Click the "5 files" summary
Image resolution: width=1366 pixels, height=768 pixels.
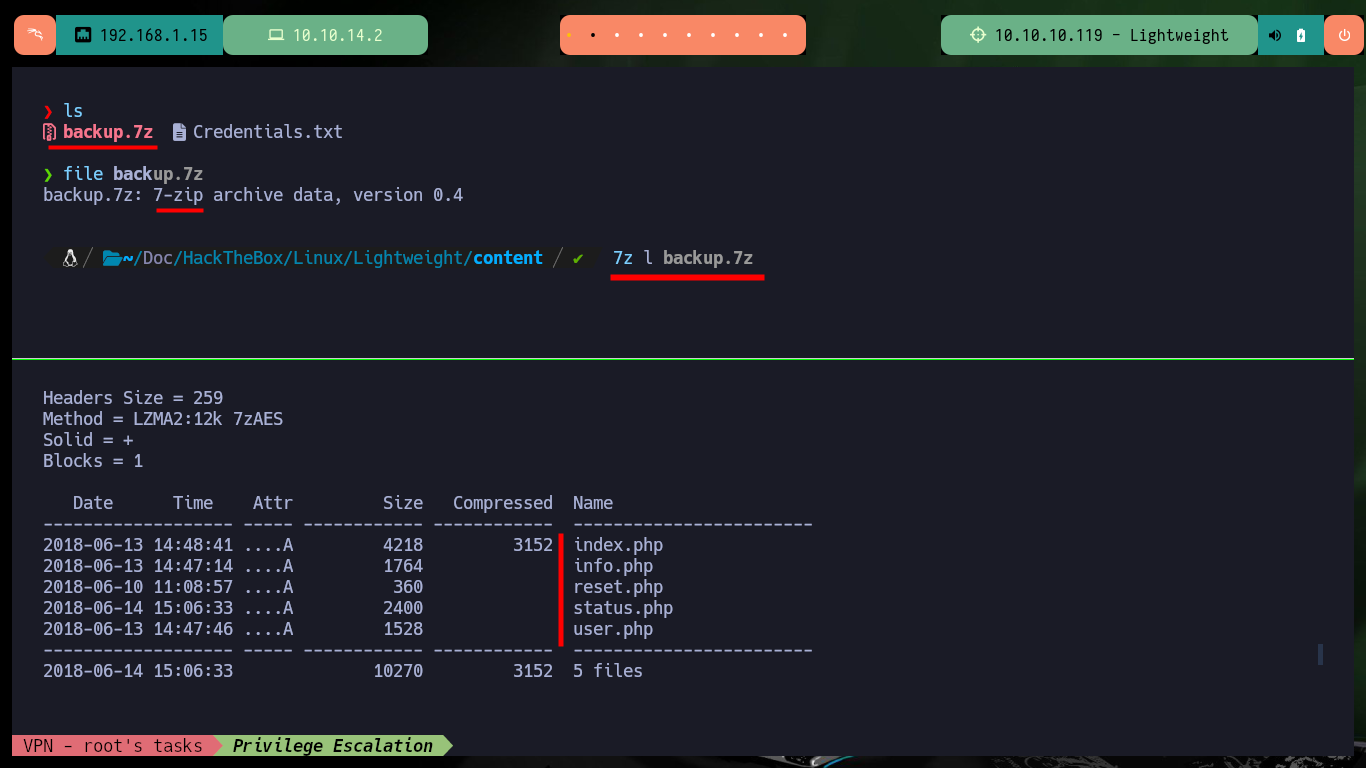point(608,671)
